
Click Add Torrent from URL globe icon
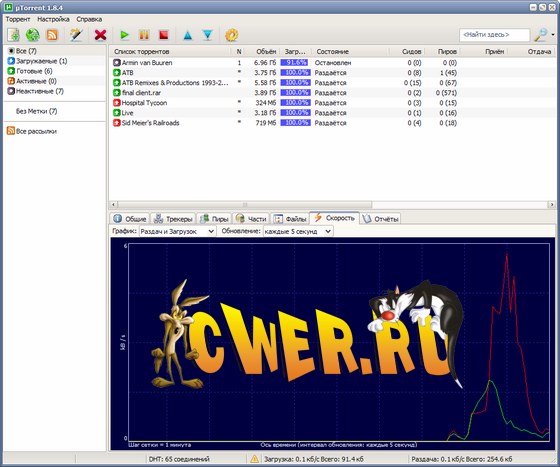point(32,35)
